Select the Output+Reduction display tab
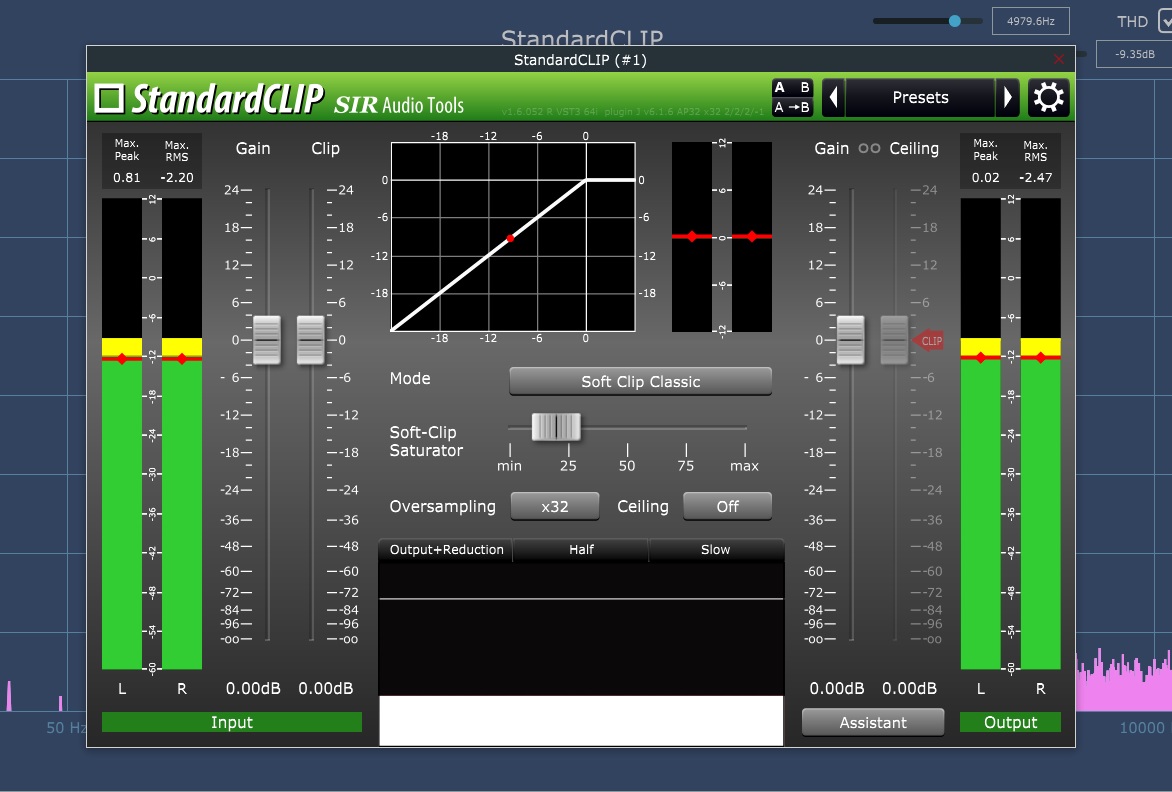1172x792 pixels. point(446,549)
